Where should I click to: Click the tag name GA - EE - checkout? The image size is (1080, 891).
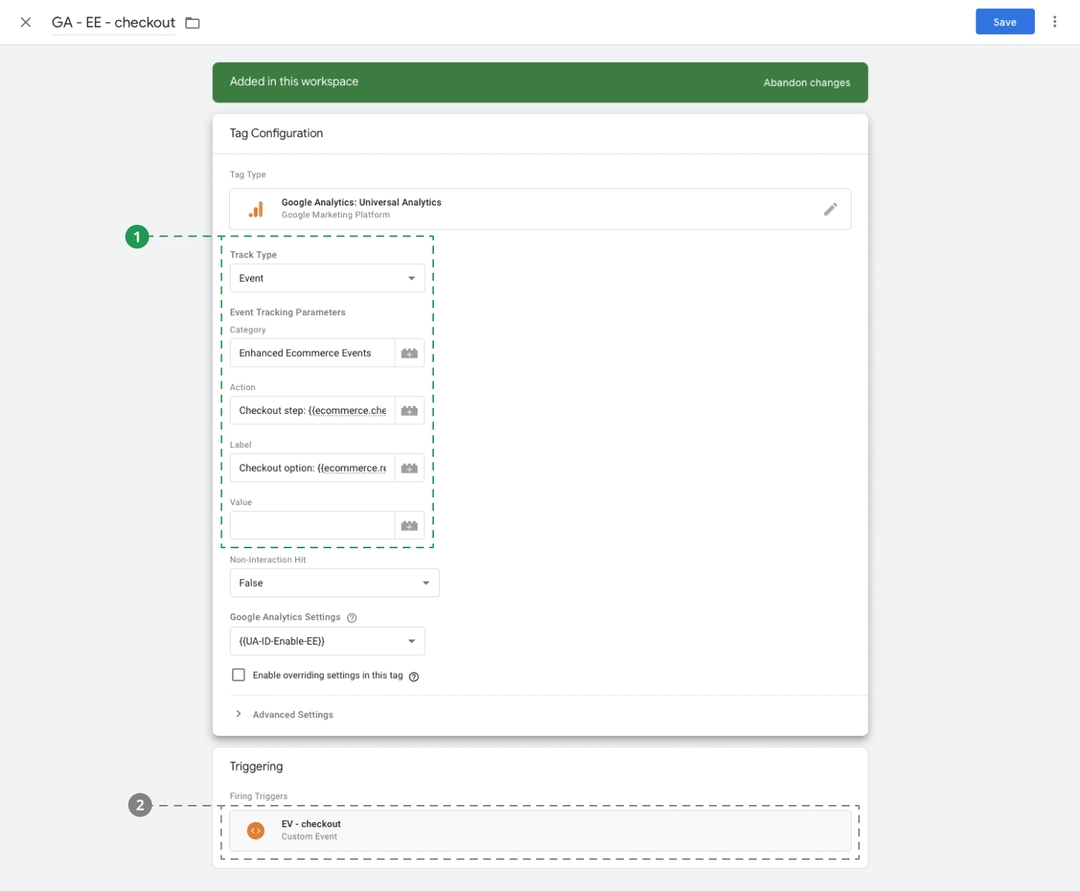tap(114, 22)
